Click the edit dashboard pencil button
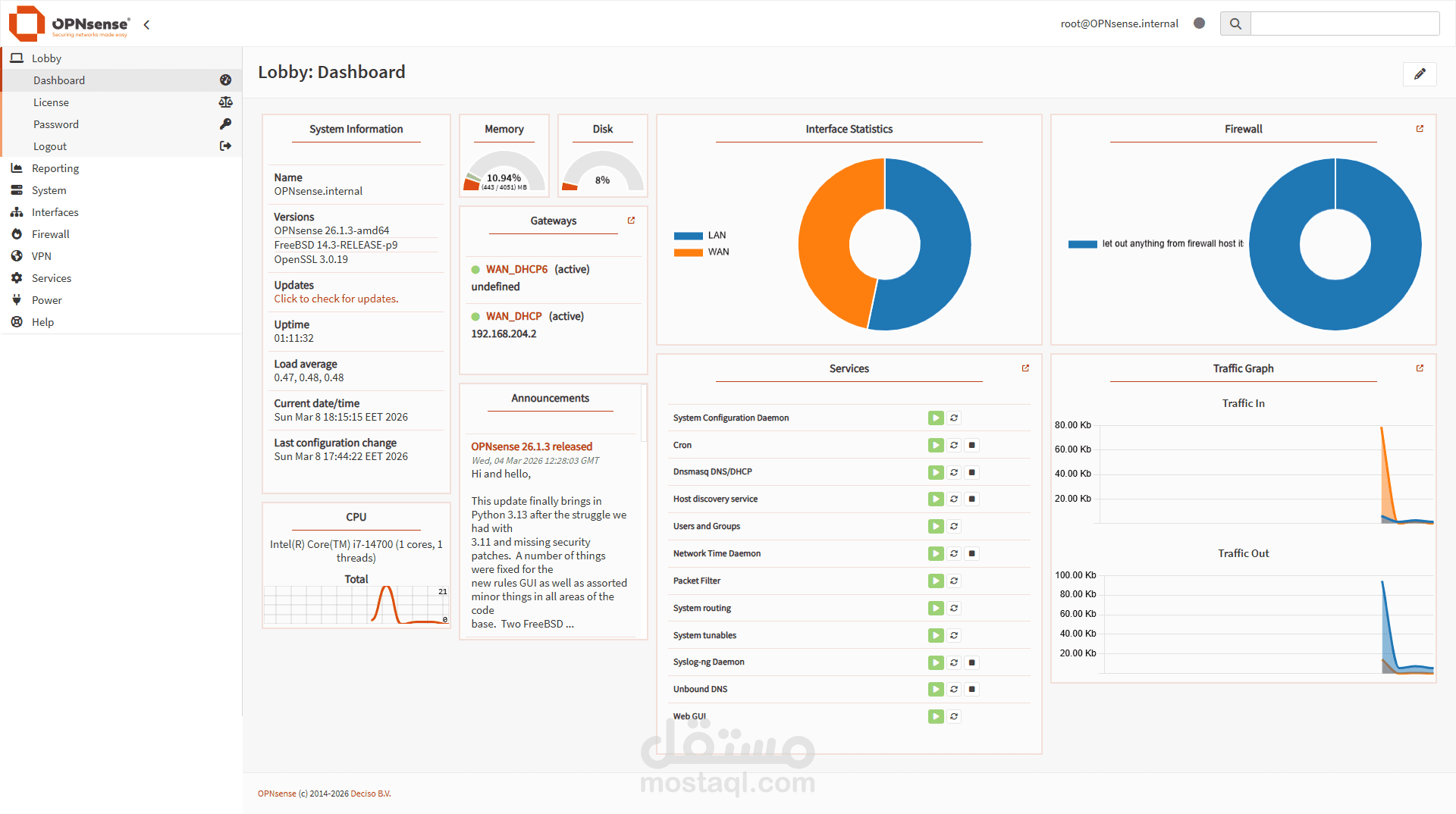The height and width of the screenshot is (814, 1456). (x=1420, y=74)
